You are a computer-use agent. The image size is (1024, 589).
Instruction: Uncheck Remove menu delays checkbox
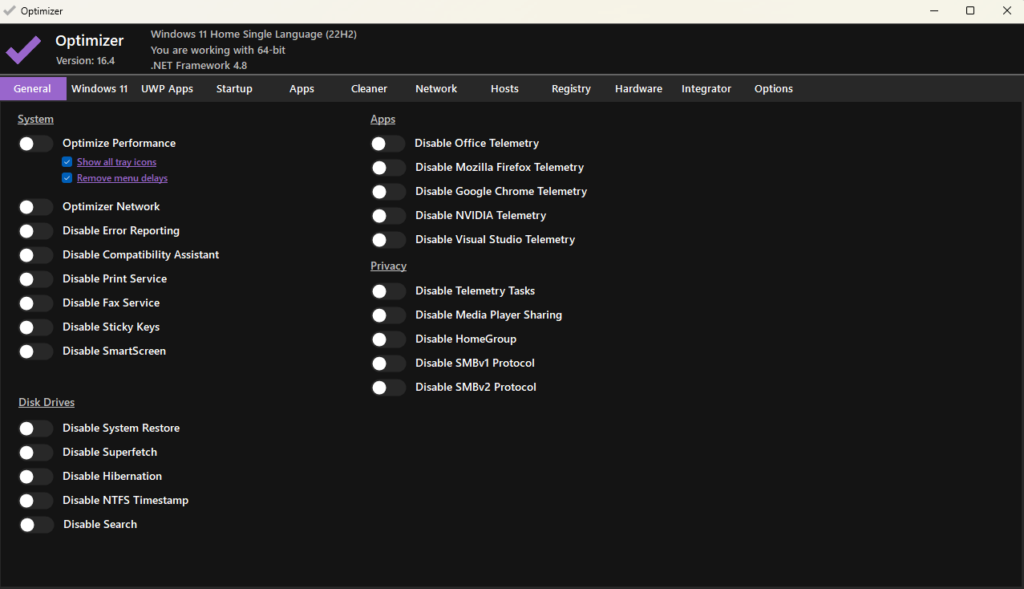[x=67, y=178]
